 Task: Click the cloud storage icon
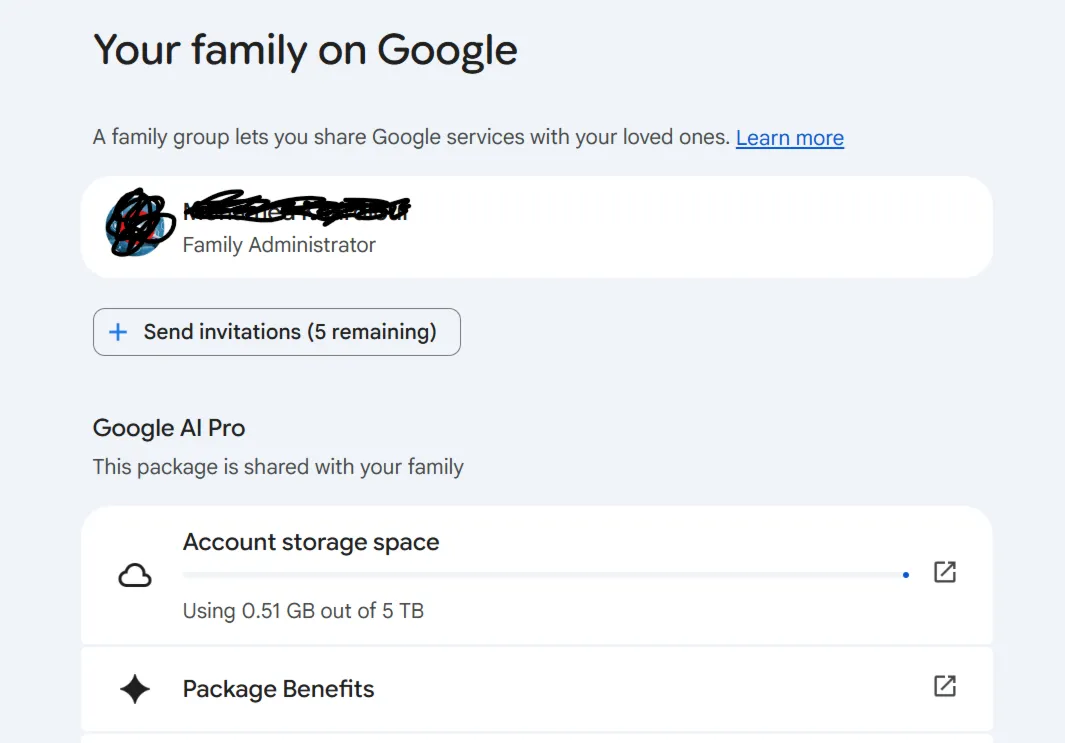135,576
